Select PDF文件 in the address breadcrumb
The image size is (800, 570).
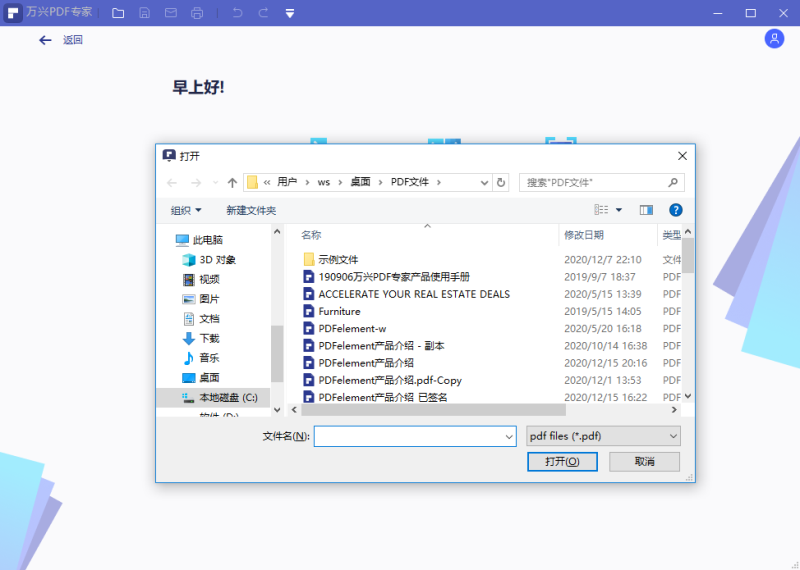point(410,182)
